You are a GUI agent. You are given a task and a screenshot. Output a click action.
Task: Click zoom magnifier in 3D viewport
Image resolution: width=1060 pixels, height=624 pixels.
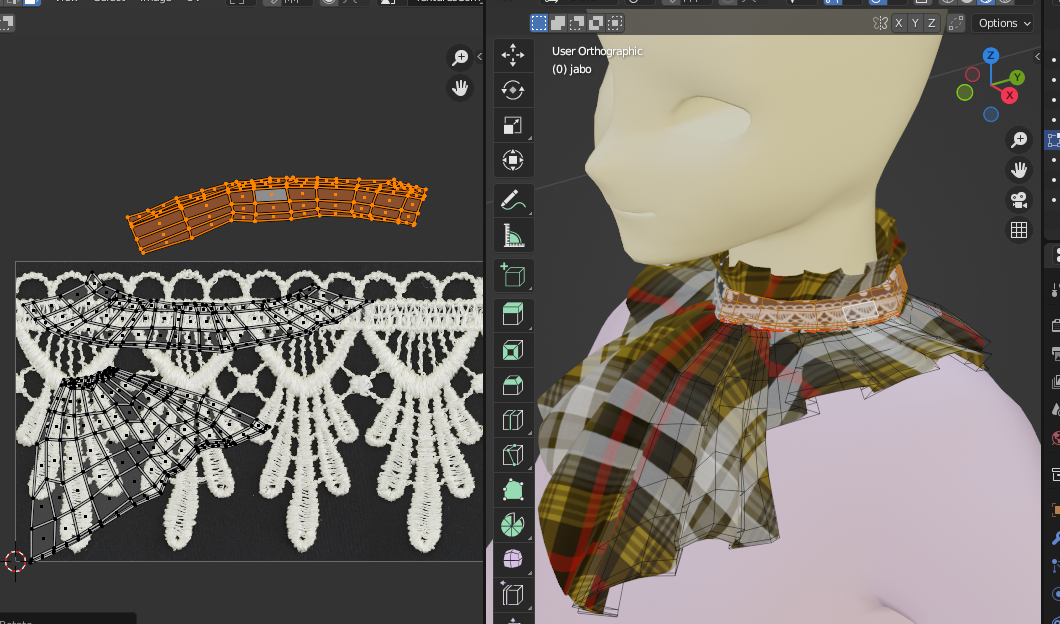[1019, 139]
